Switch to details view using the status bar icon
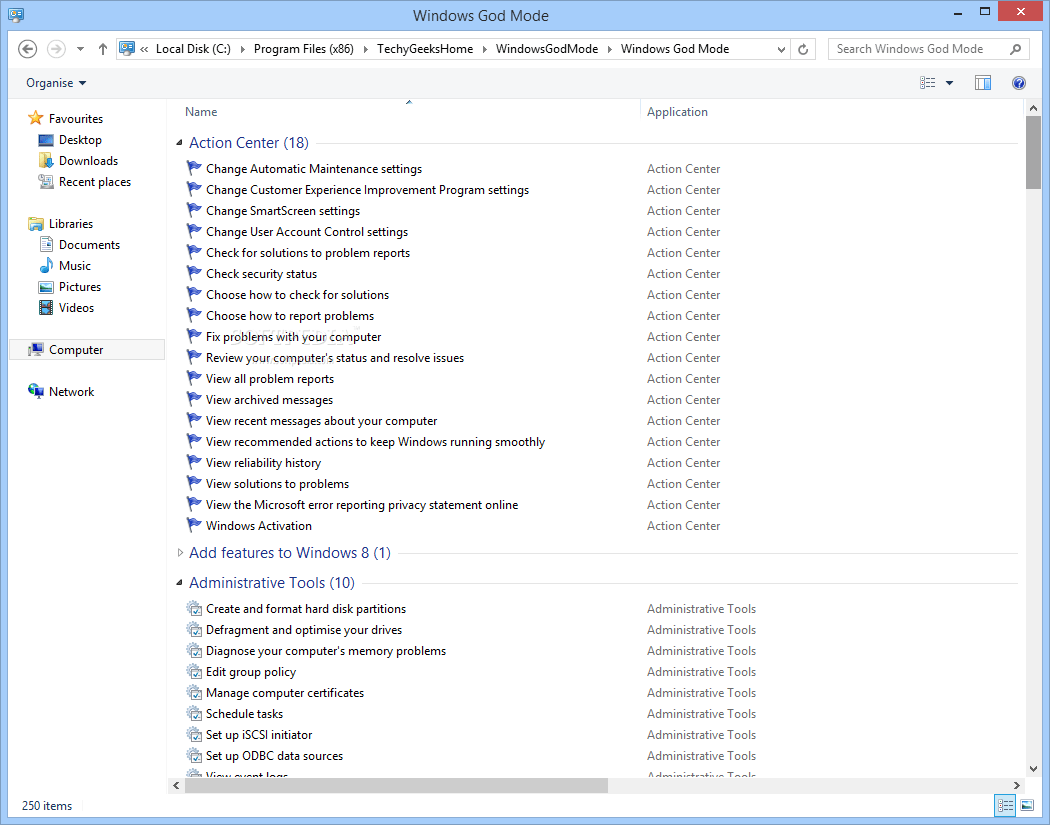 [1004, 805]
